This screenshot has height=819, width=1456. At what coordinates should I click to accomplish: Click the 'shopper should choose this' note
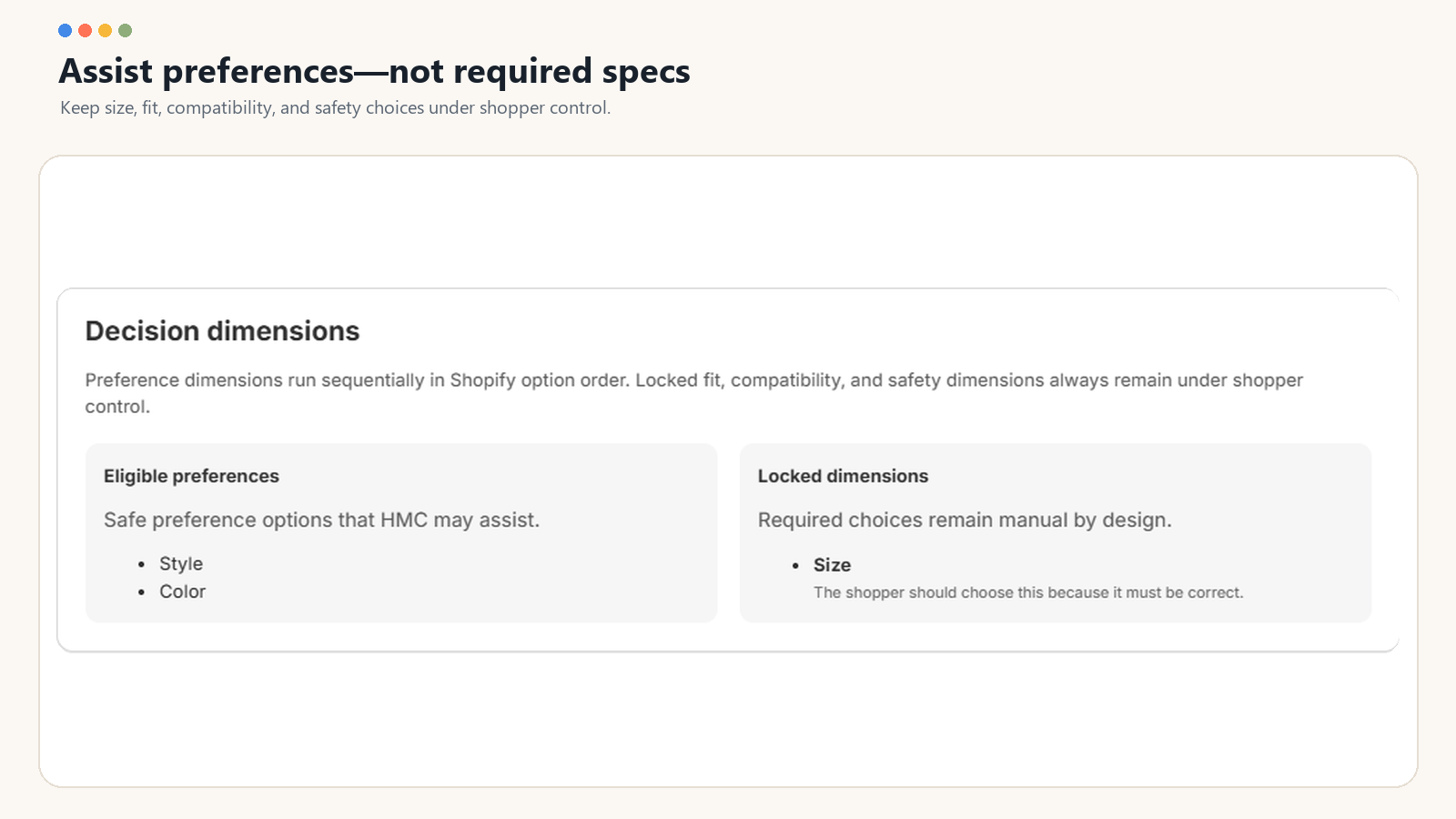(x=1028, y=592)
